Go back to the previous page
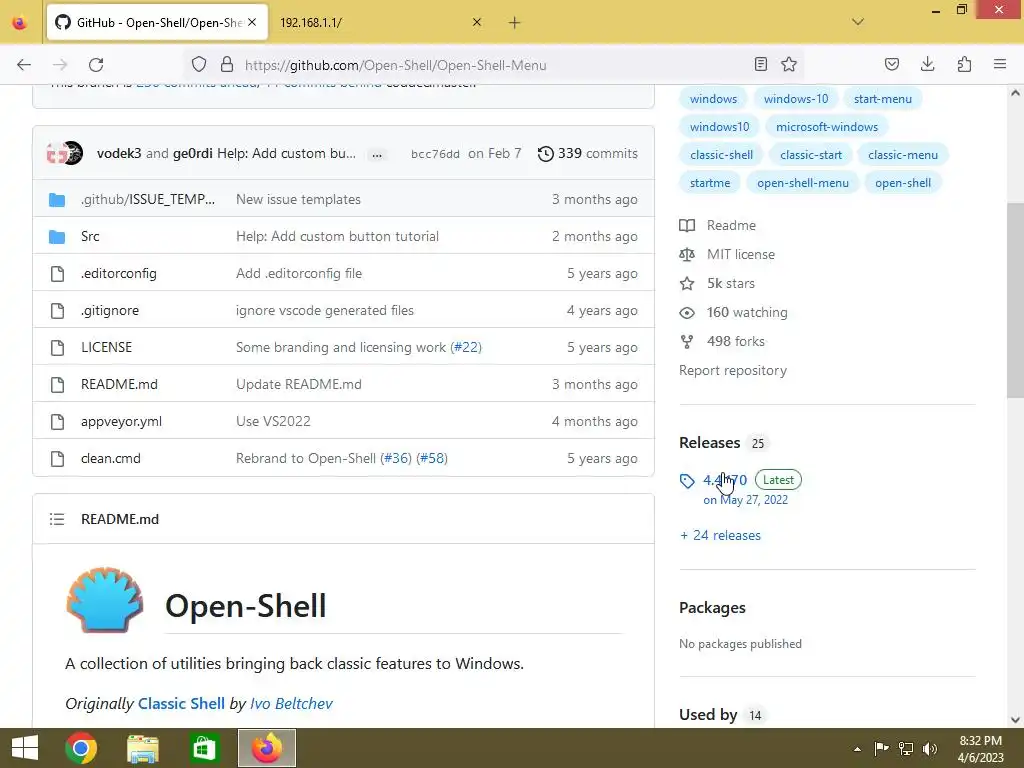 (x=24, y=65)
